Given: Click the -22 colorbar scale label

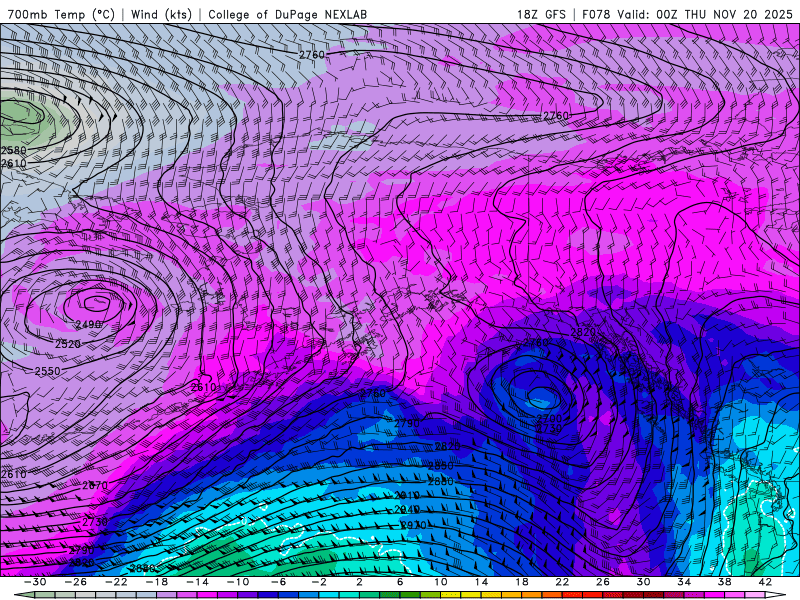Looking at the screenshot, I should [x=116, y=582].
